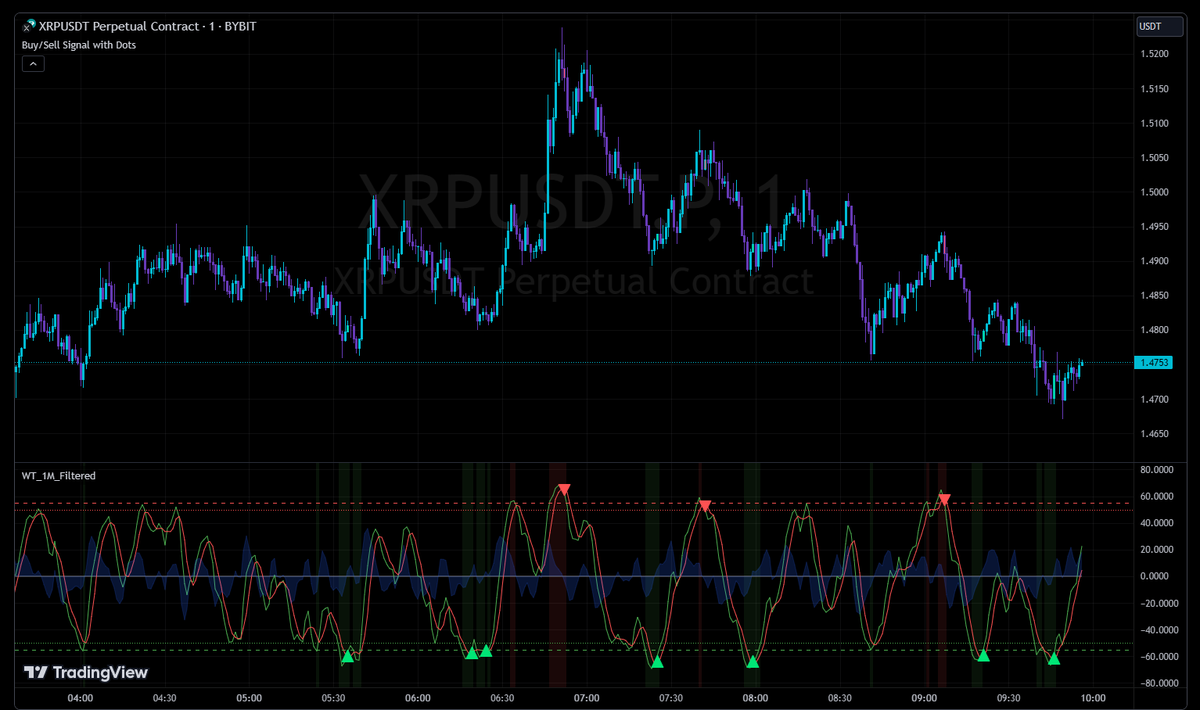The width and height of the screenshot is (1200, 710).
Task: Click the green buy triangle just after 05:30
Action: tap(348, 656)
